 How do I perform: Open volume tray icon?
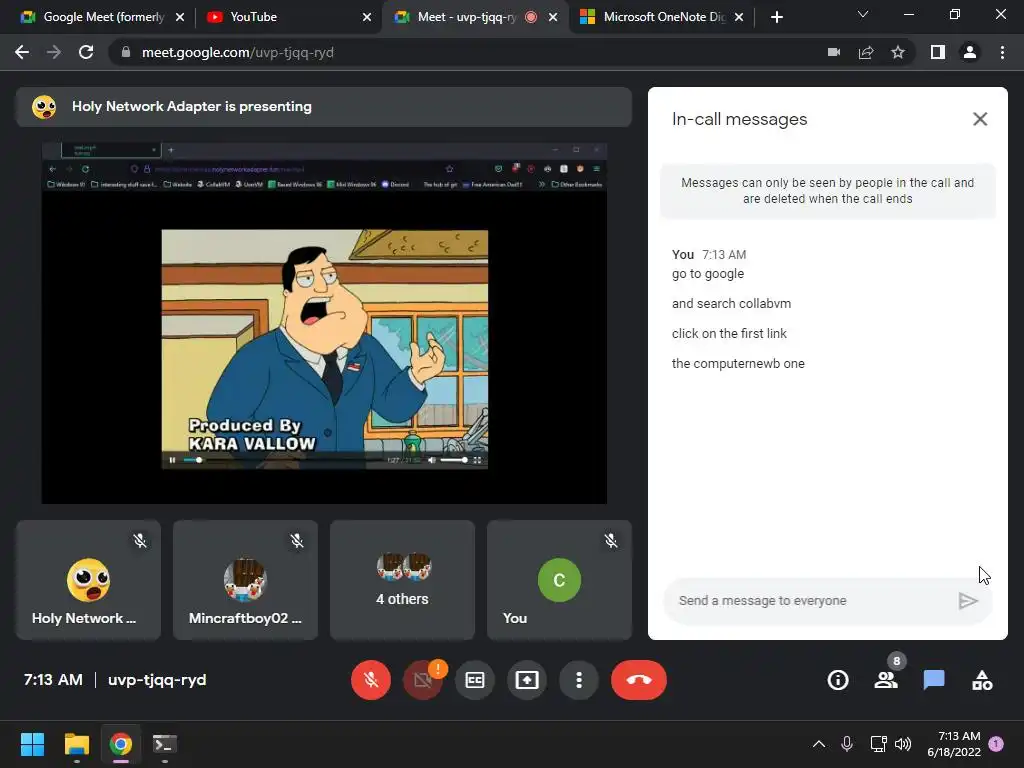[x=903, y=744]
